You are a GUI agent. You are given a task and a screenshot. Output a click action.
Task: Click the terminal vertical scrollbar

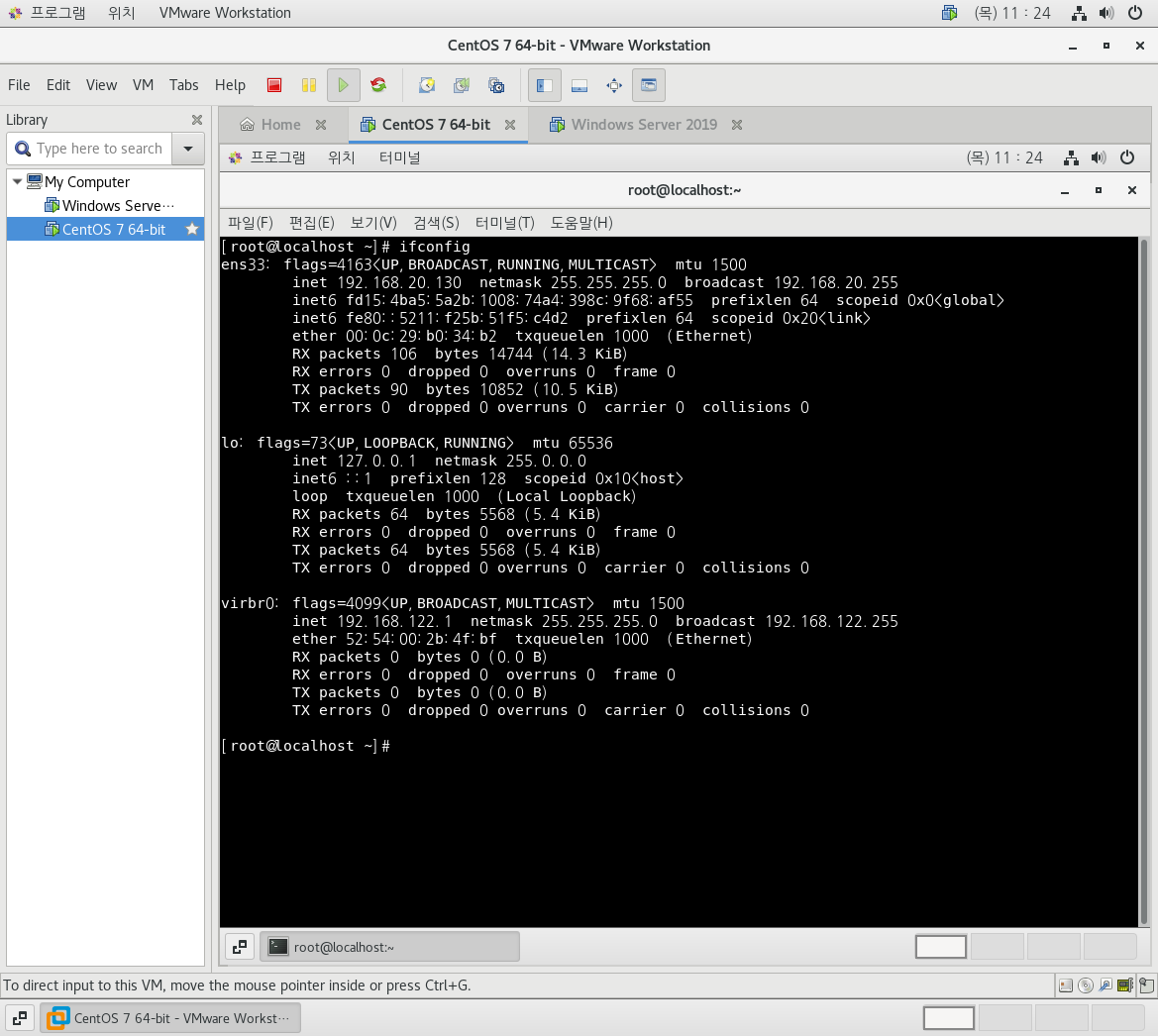click(x=1144, y=581)
